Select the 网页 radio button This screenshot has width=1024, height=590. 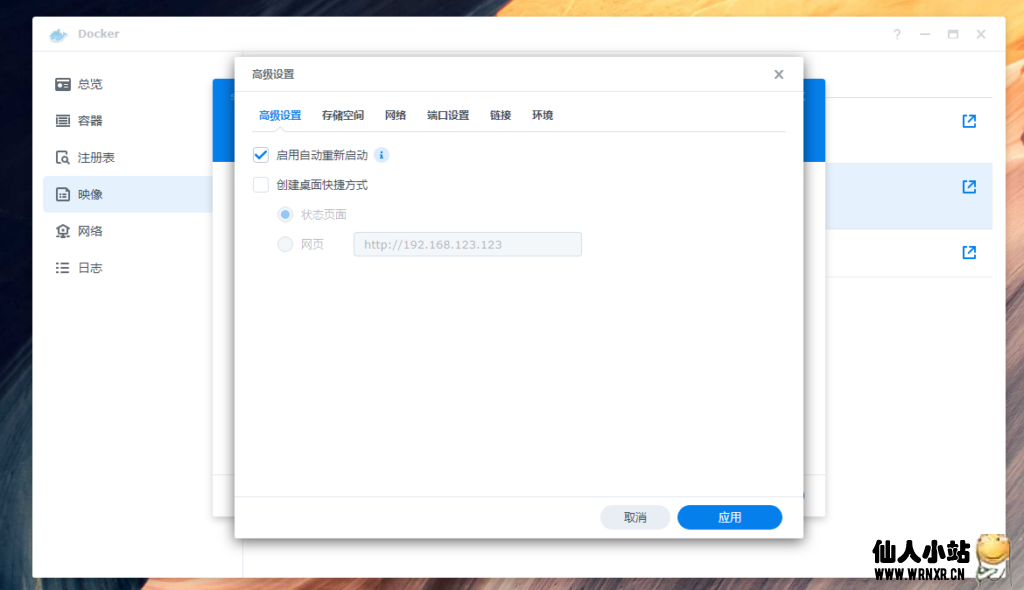coord(285,244)
